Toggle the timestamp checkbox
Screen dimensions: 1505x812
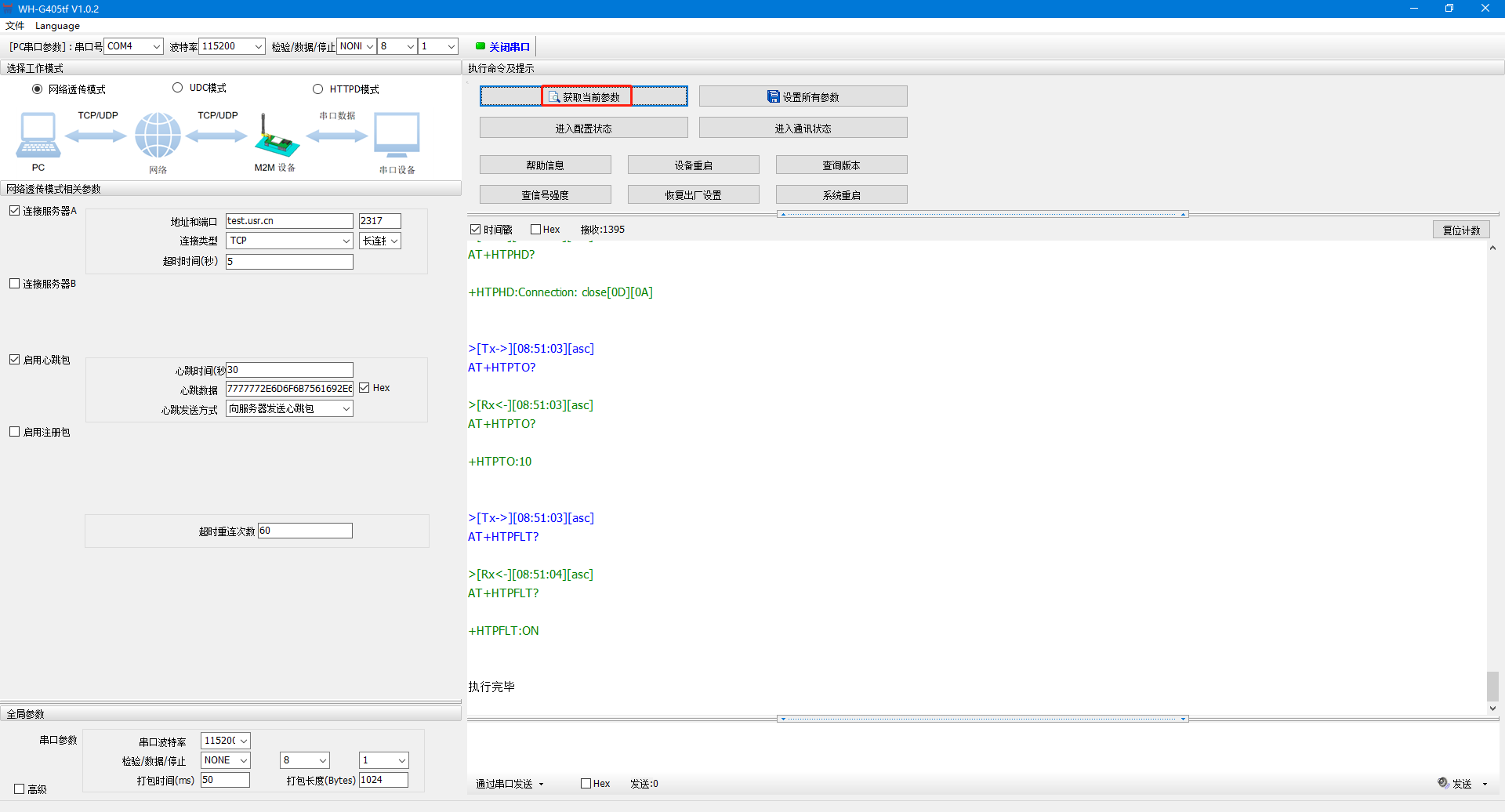tap(475, 230)
